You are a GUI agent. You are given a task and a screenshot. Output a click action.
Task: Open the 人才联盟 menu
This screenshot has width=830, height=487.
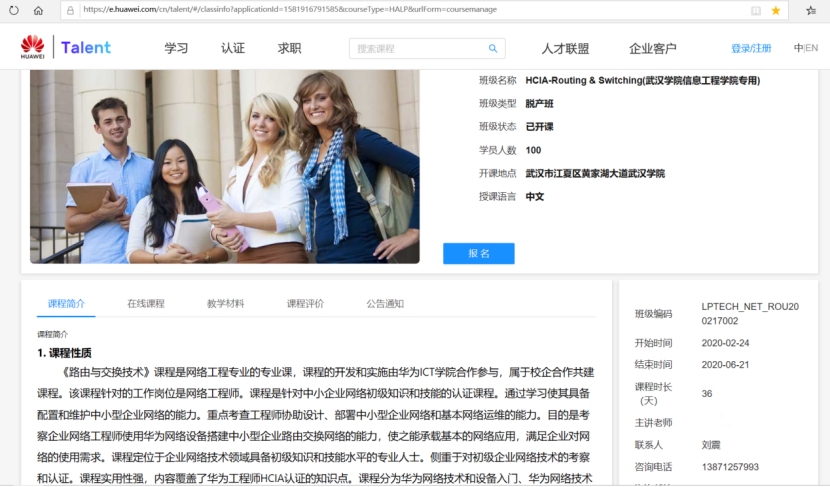click(x=565, y=49)
